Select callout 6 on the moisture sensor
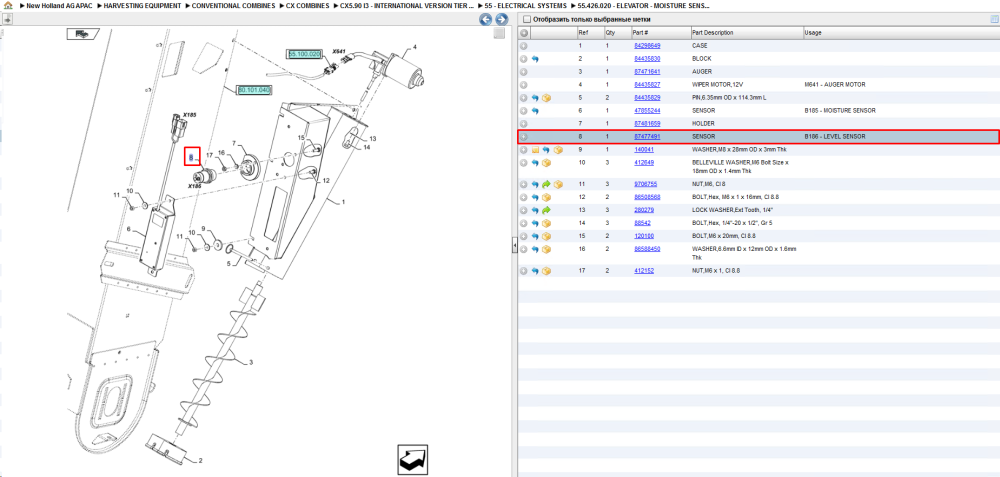Screen dimensions: 1000x477 click(x=128, y=229)
